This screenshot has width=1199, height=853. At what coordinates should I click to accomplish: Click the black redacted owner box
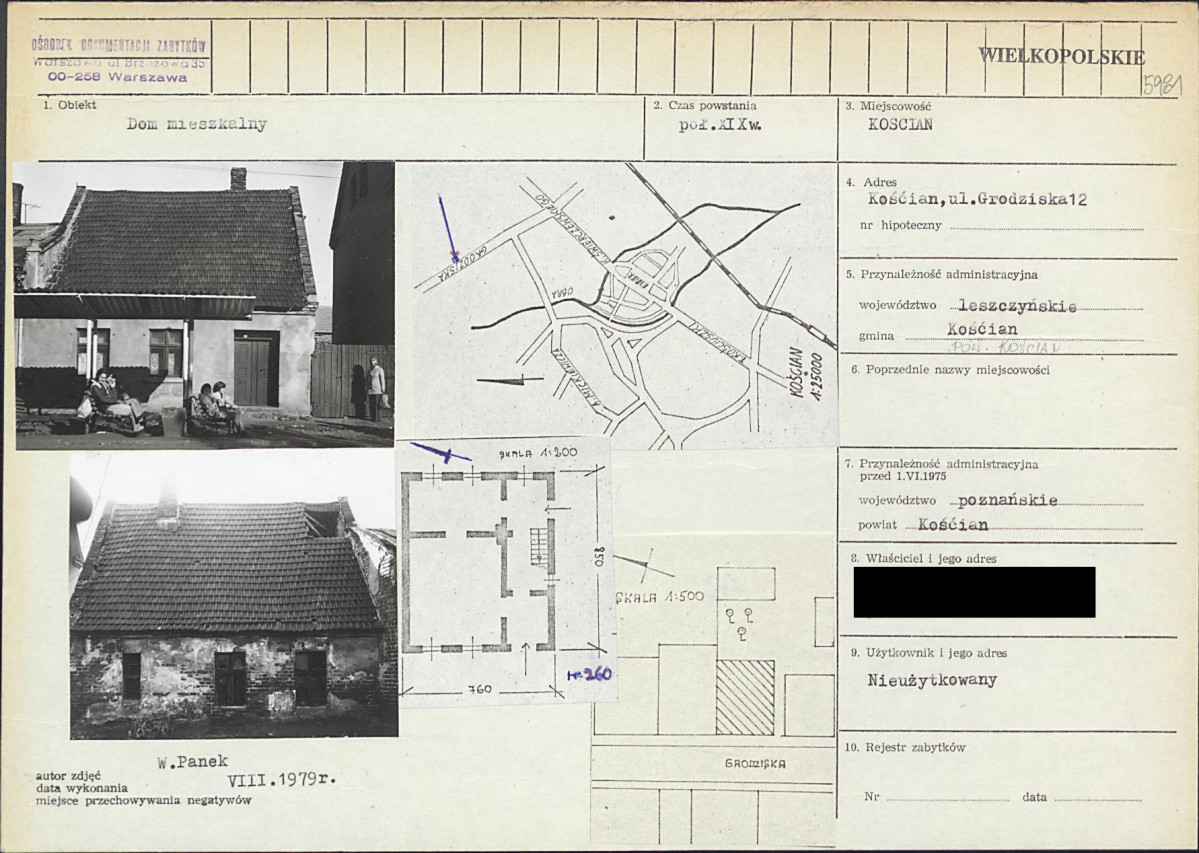[973, 592]
